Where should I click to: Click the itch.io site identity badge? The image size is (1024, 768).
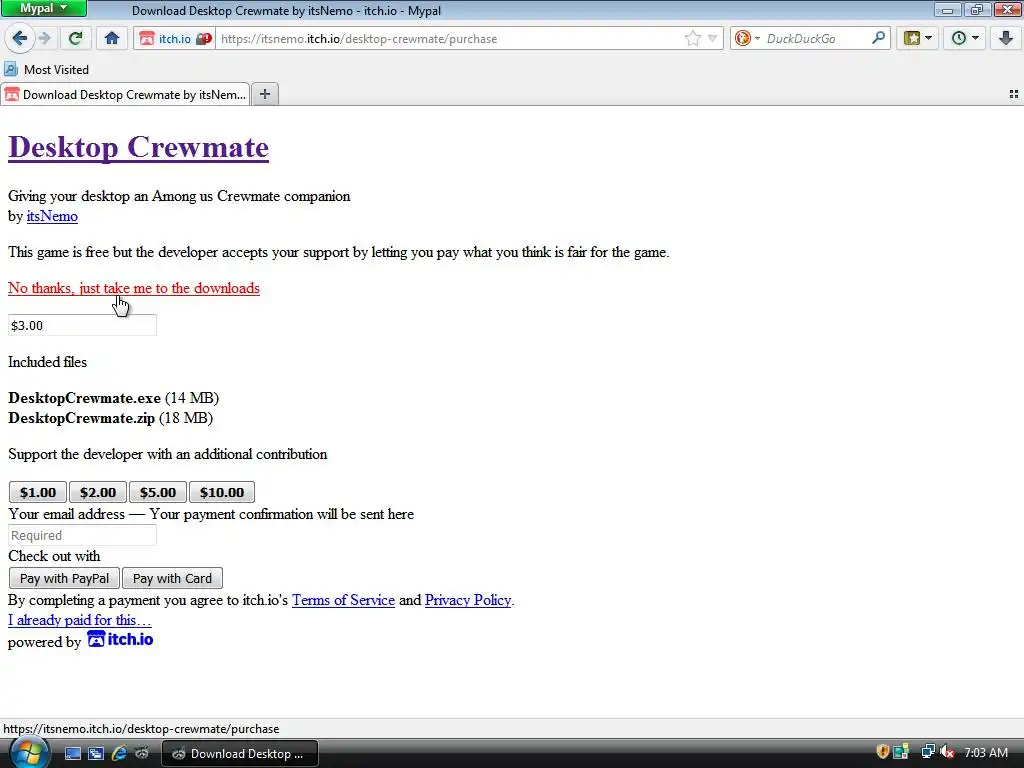coord(166,39)
